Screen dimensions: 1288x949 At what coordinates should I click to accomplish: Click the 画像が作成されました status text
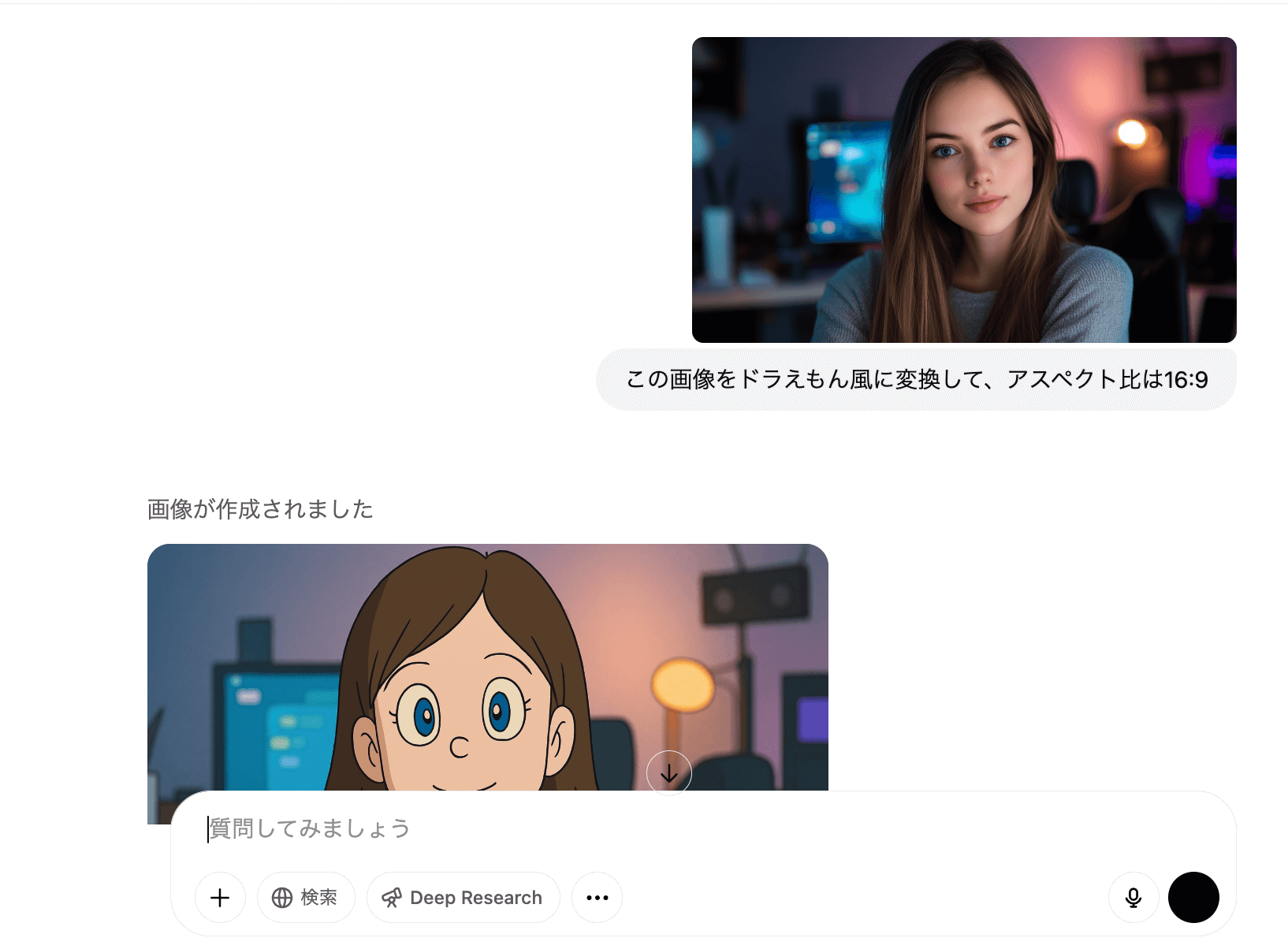click(x=260, y=509)
